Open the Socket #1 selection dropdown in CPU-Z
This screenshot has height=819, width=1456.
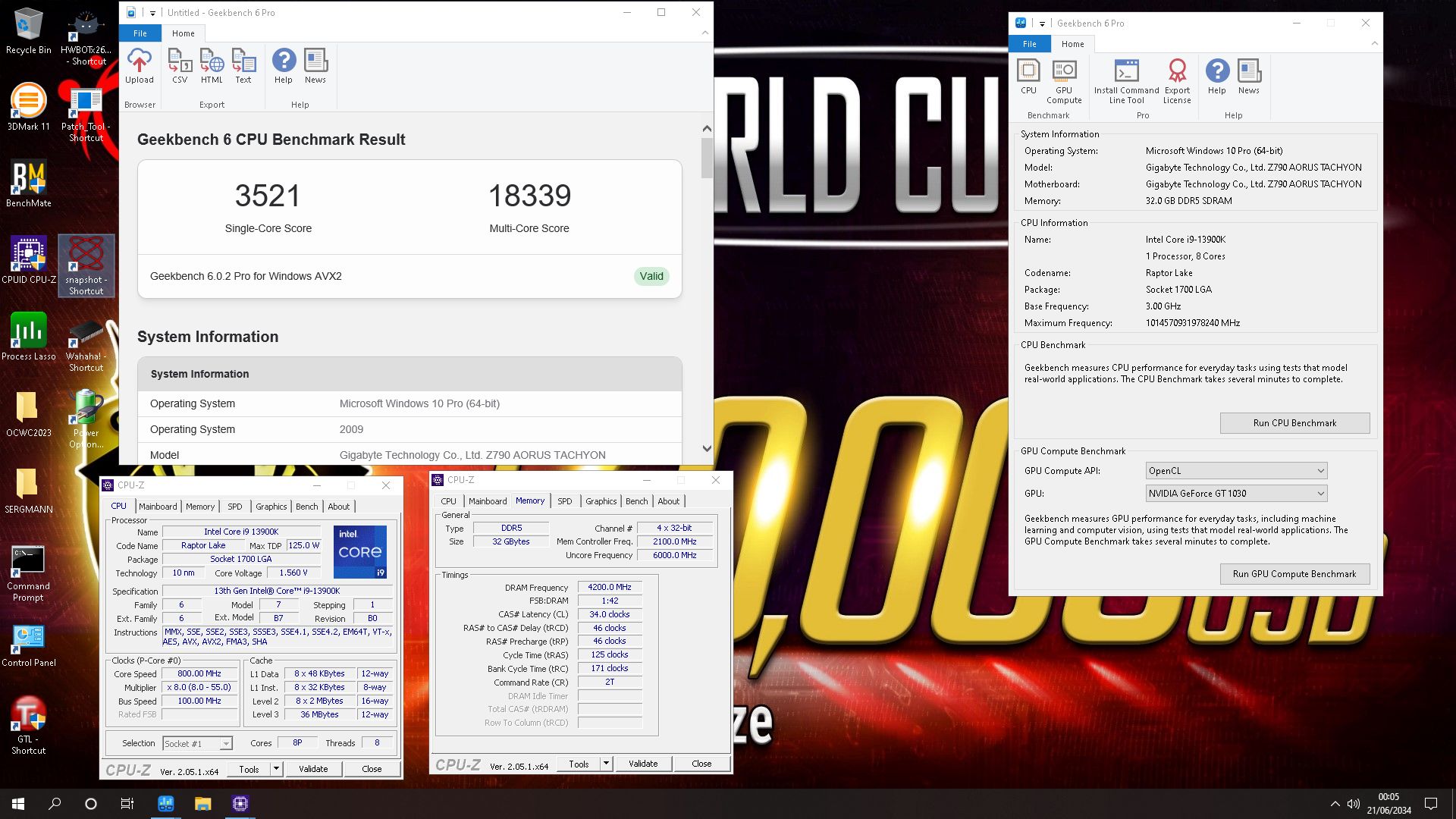[x=197, y=744]
